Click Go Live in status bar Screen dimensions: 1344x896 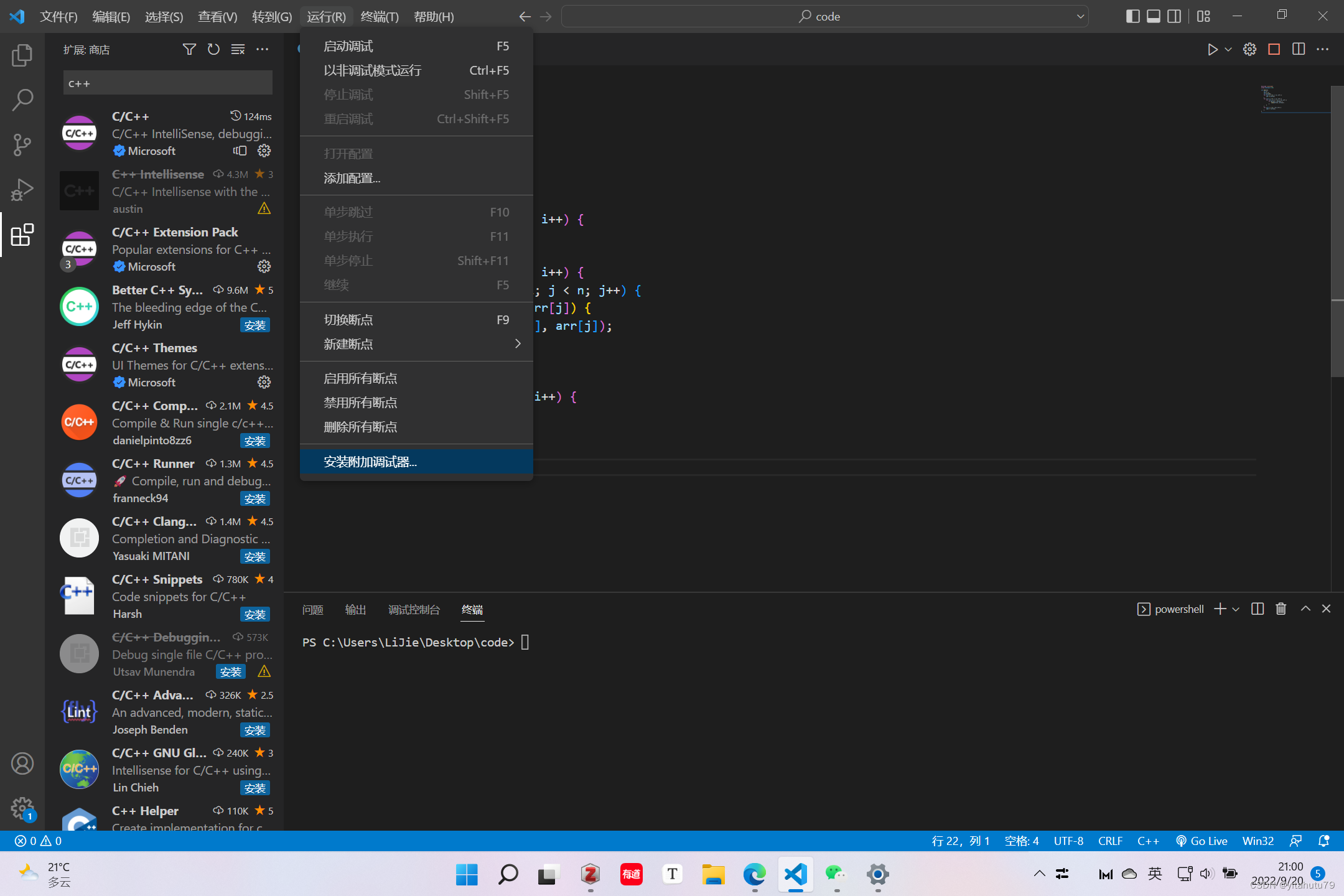tap(1201, 841)
